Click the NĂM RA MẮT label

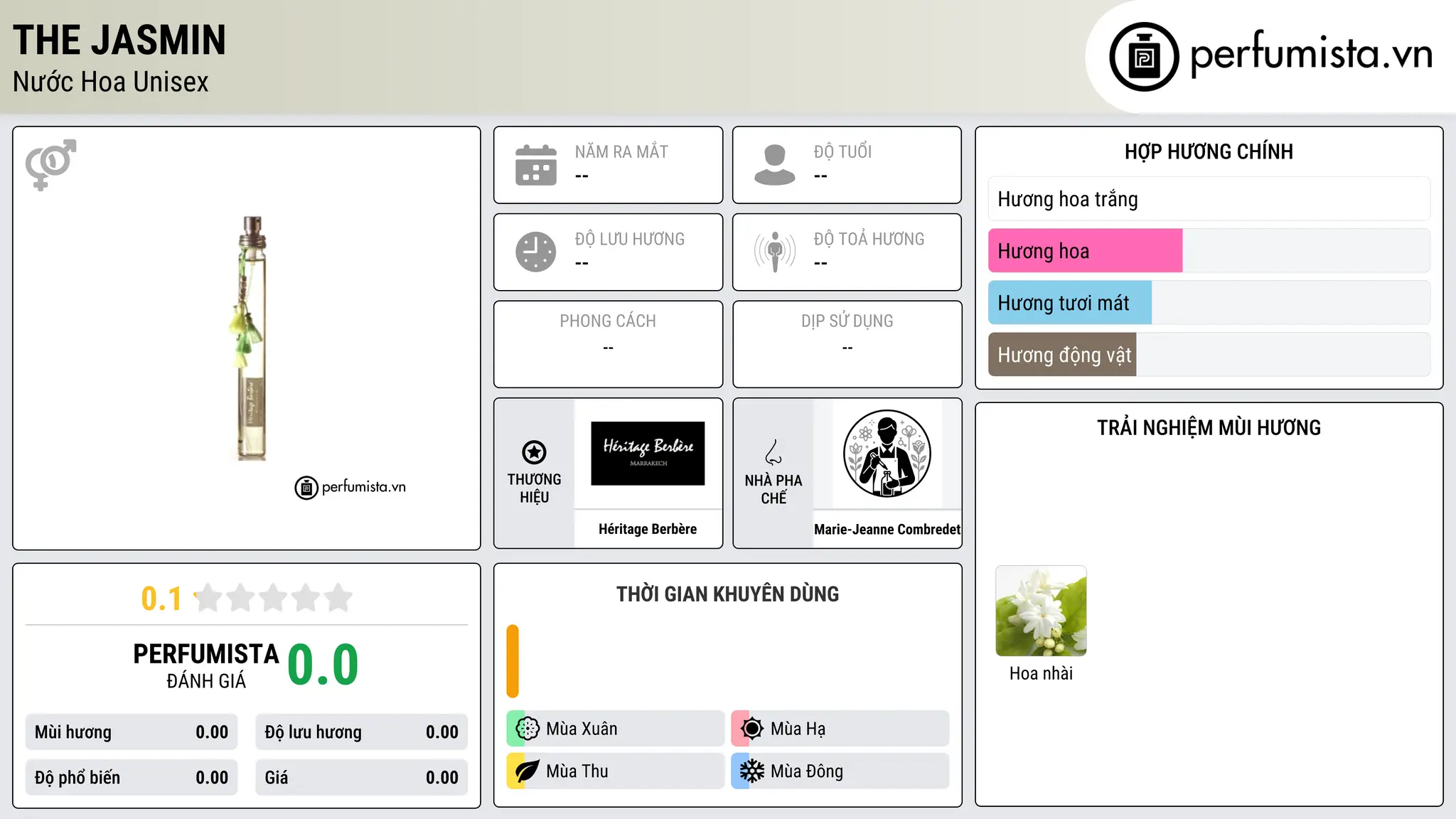click(621, 151)
